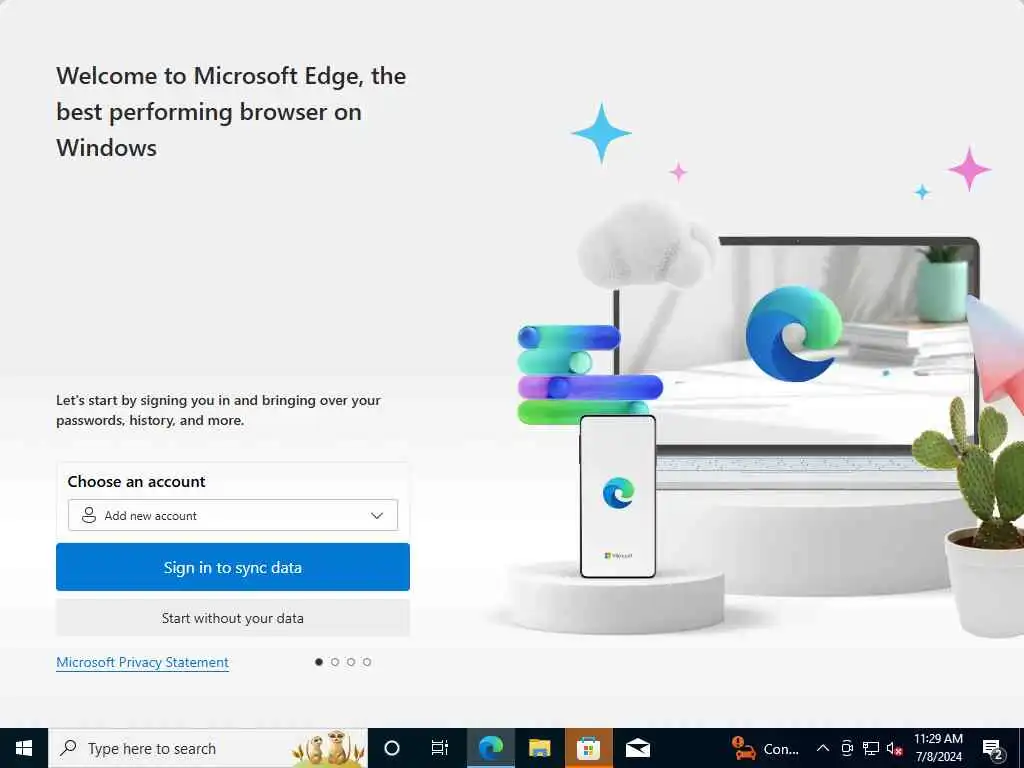The width and height of the screenshot is (1024, 768).
Task: Click the network status tray icon
Action: pyautogui.click(x=871, y=748)
